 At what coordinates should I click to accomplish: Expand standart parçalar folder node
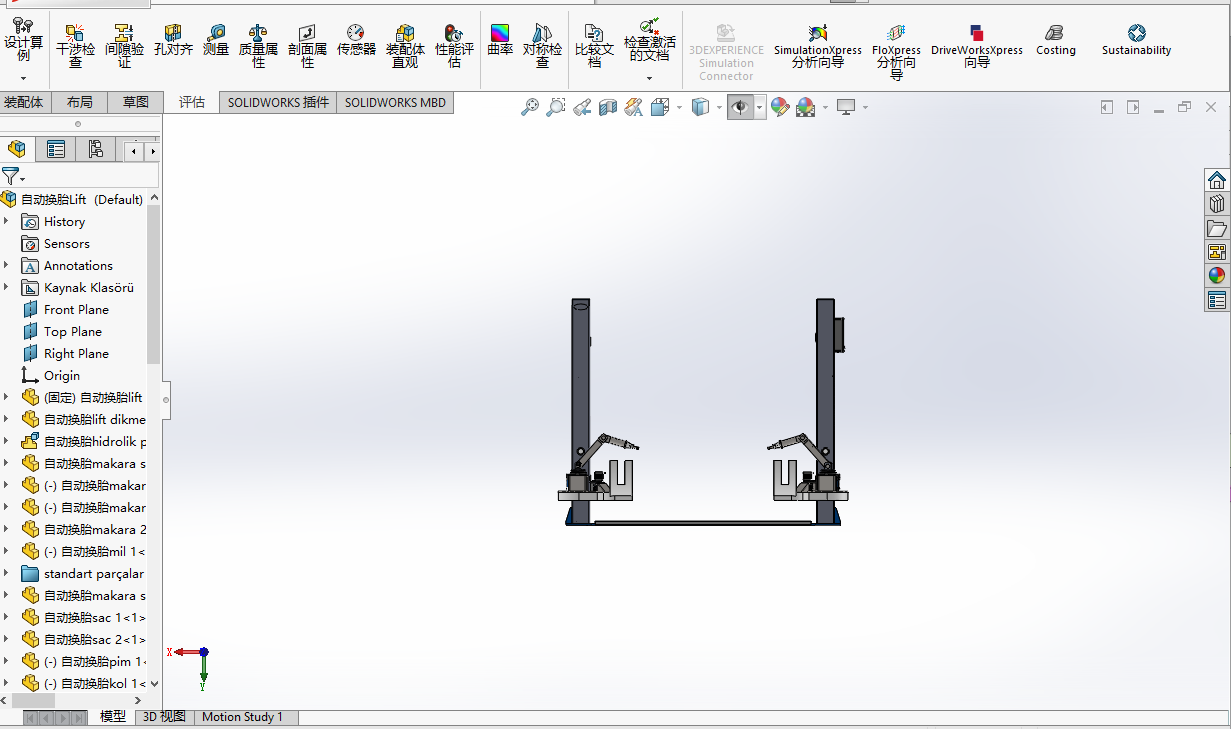click(6, 573)
